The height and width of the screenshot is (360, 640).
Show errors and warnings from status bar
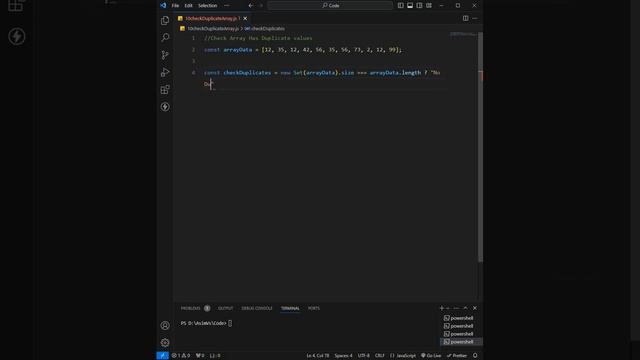point(181,356)
